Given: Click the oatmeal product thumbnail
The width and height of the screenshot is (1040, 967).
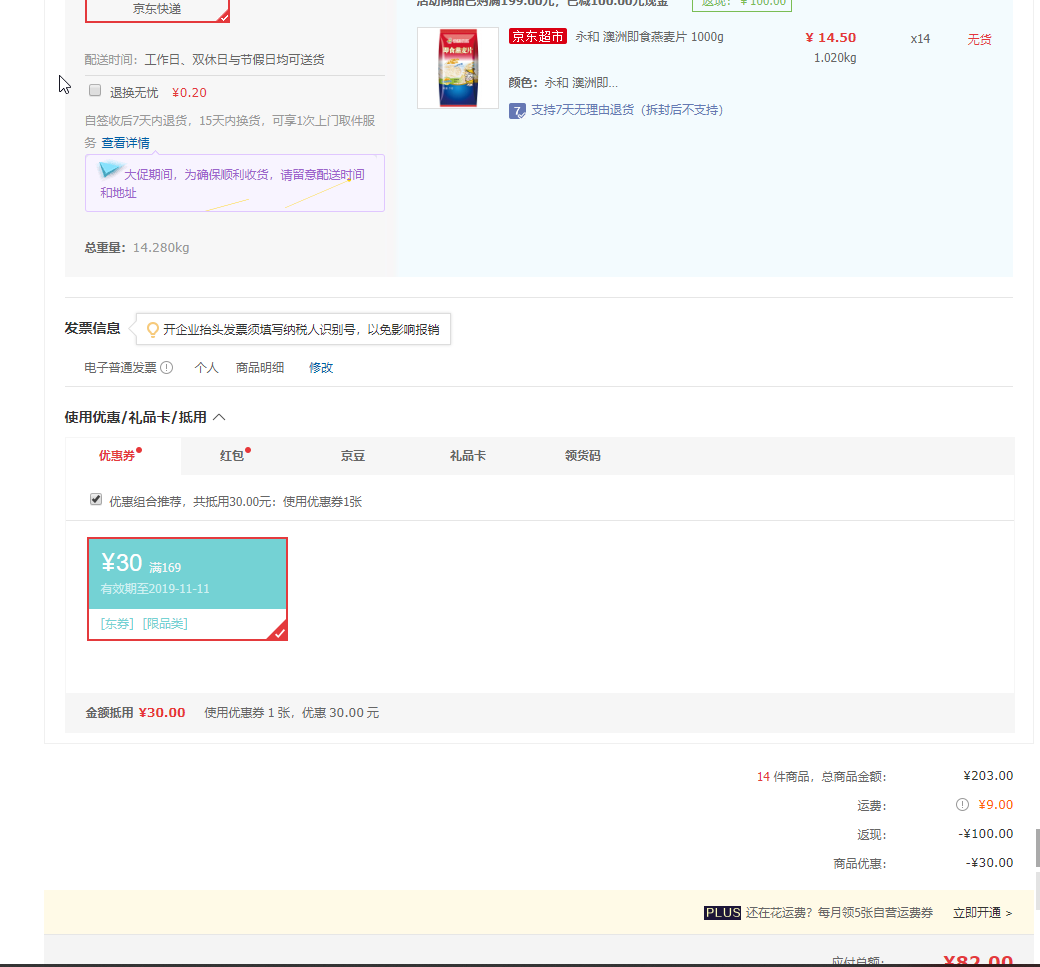Looking at the screenshot, I should coord(458,68).
